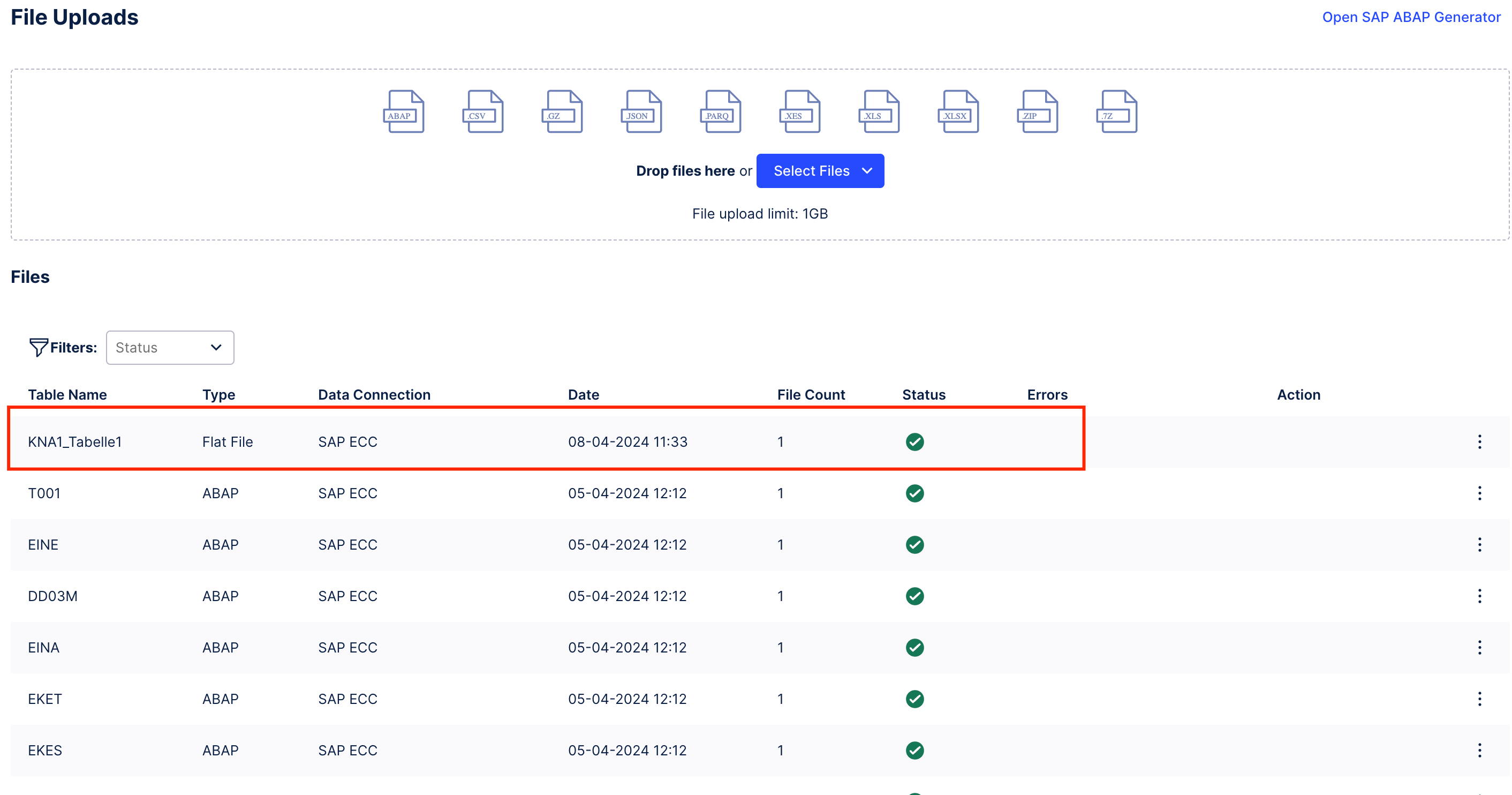Screen dimensions: 1512x795
Task: Click the XLSX file type icon
Action: [958, 111]
